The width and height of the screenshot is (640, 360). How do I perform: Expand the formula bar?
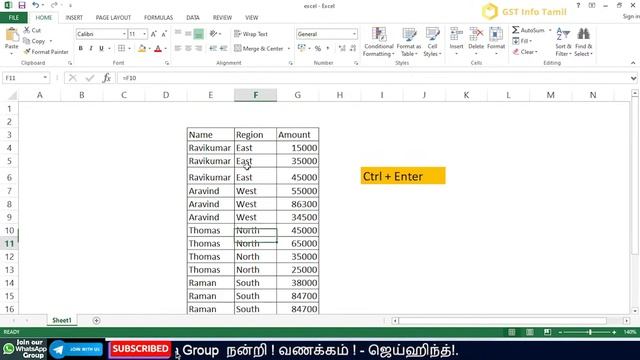click(633, 78)
